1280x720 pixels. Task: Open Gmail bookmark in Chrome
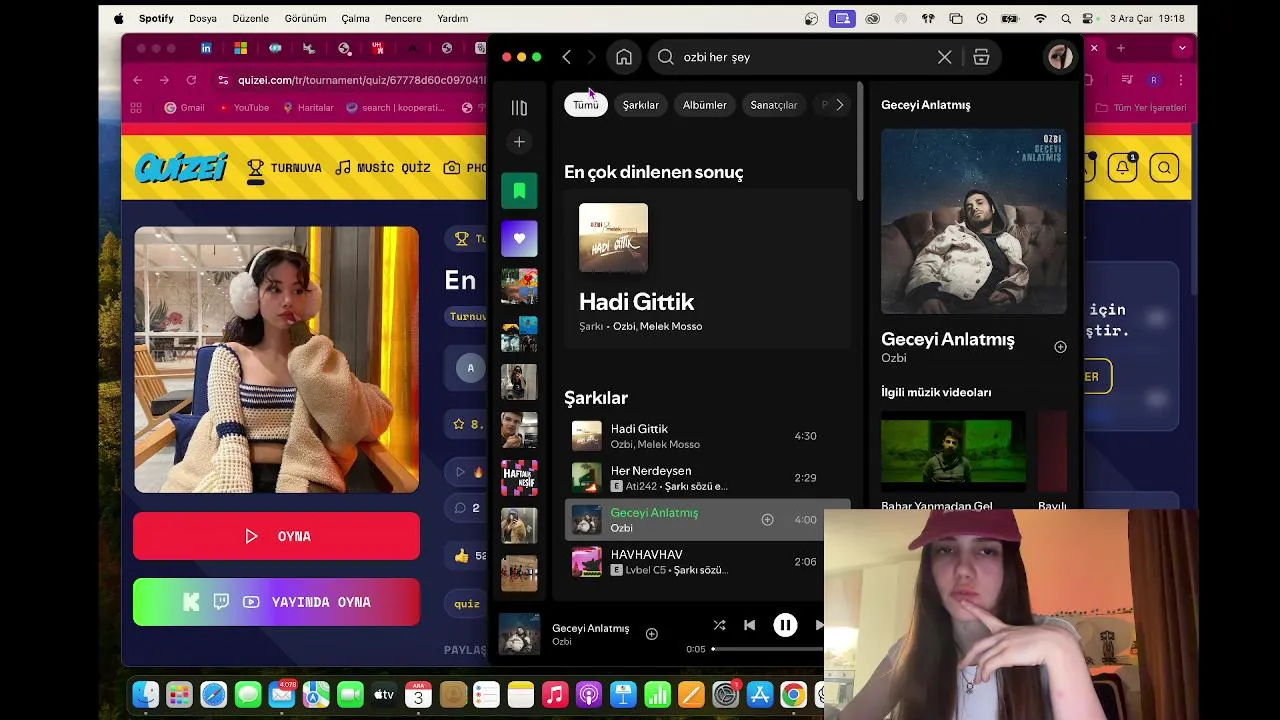[x=184, y=108]
